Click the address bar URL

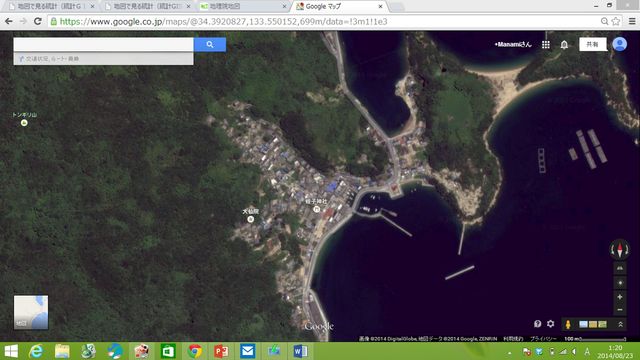[223, 22]
